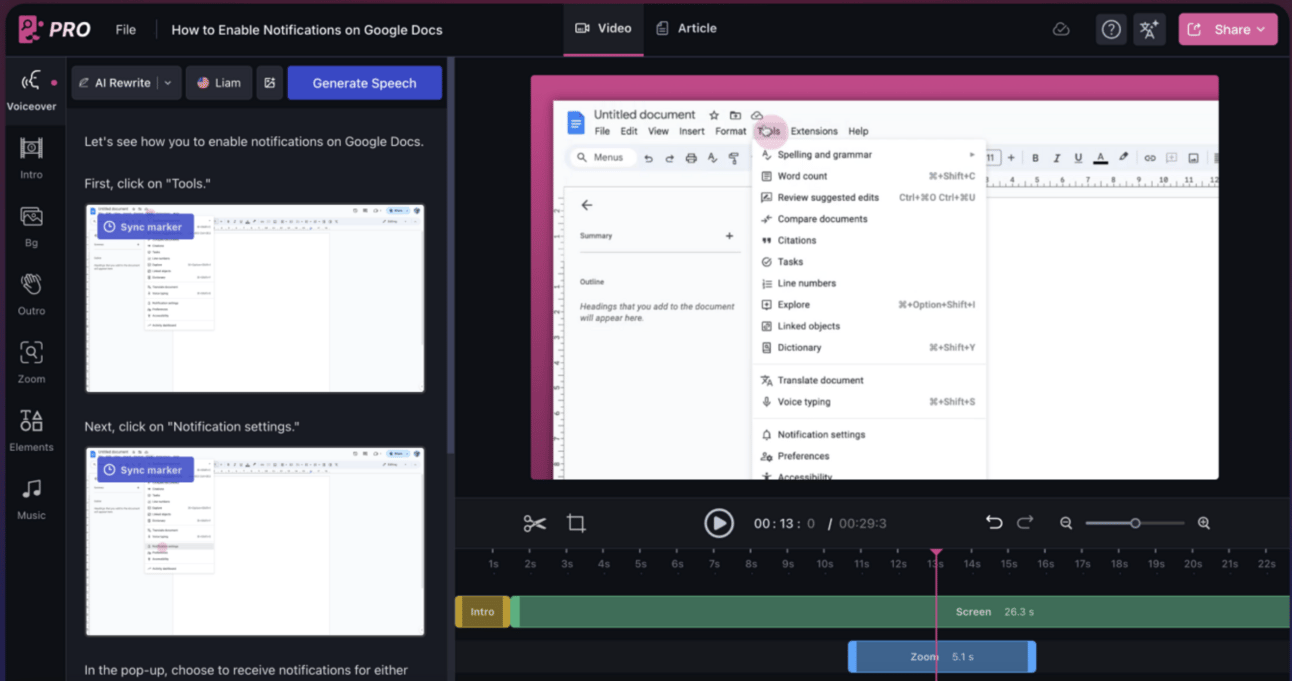
Task: Edit the project title field
Action: click(307, 29)
